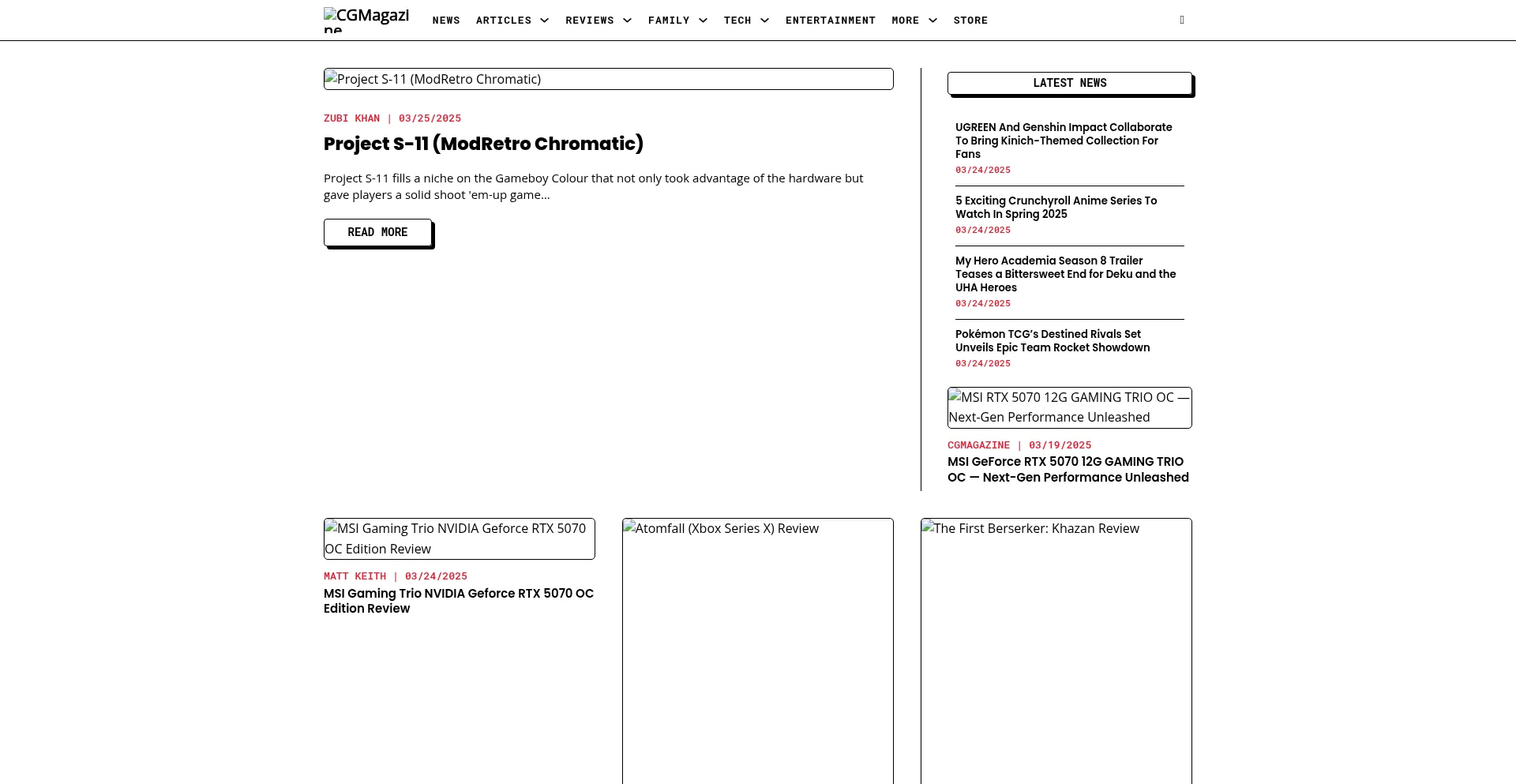Open the News menu item
The image size is (1516, 784).
[446, 21]
